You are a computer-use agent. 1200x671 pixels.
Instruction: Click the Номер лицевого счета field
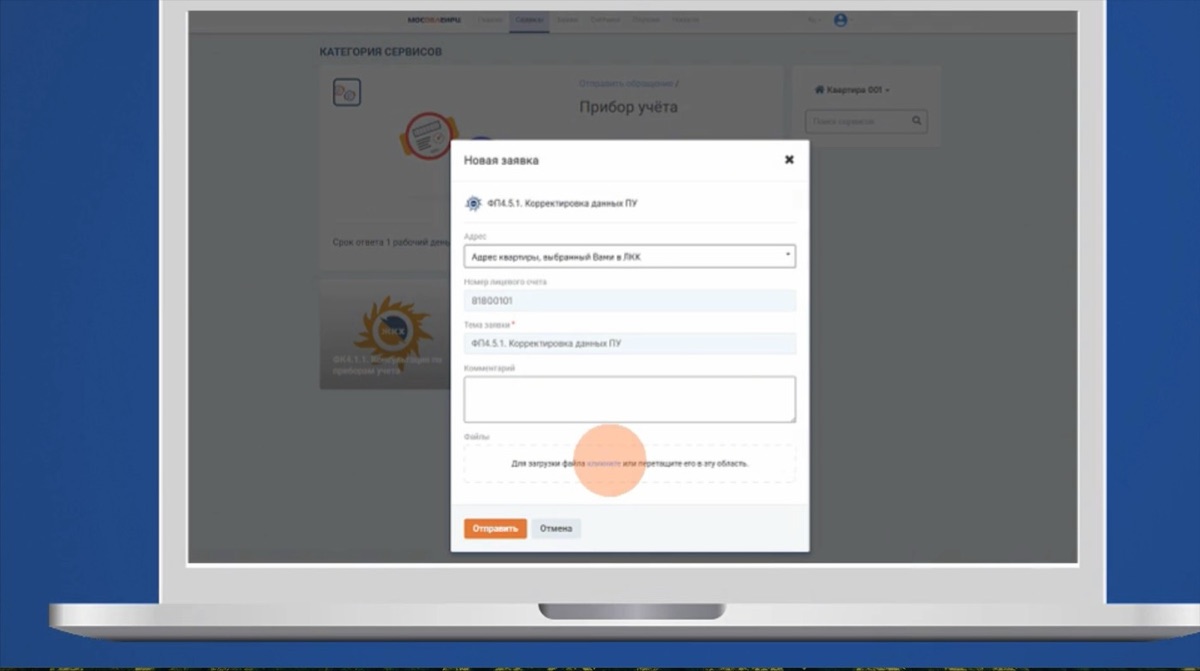tap(630, 300)
